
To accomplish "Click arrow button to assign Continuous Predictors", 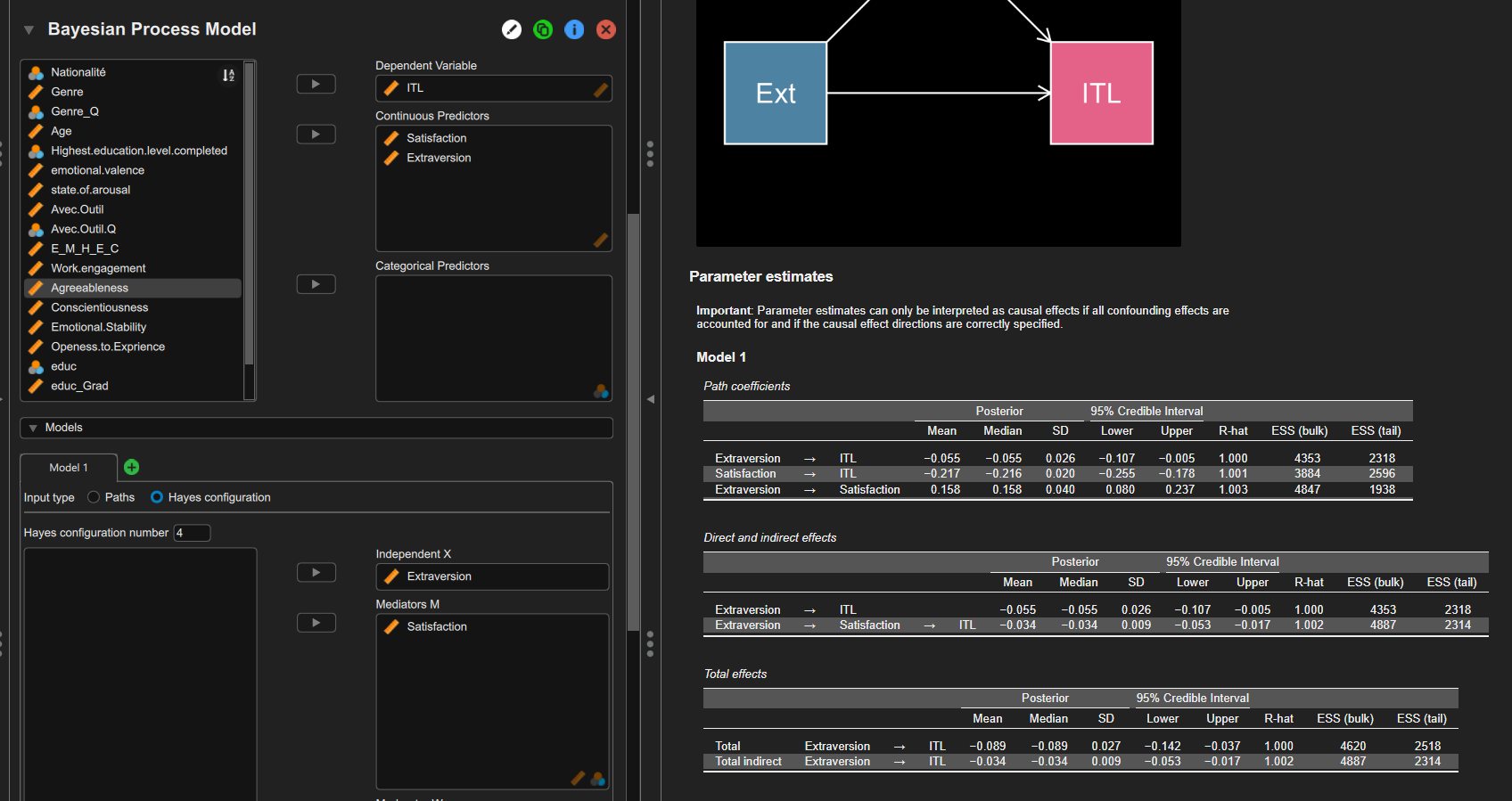I will [316, 135].
